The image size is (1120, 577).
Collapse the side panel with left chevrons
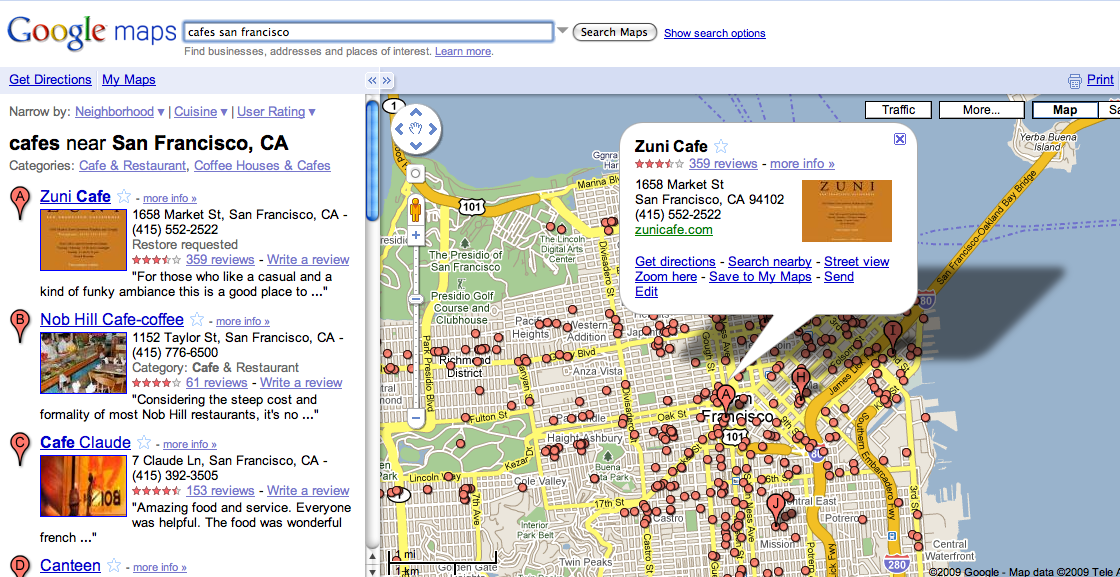(x=371, y=80)
